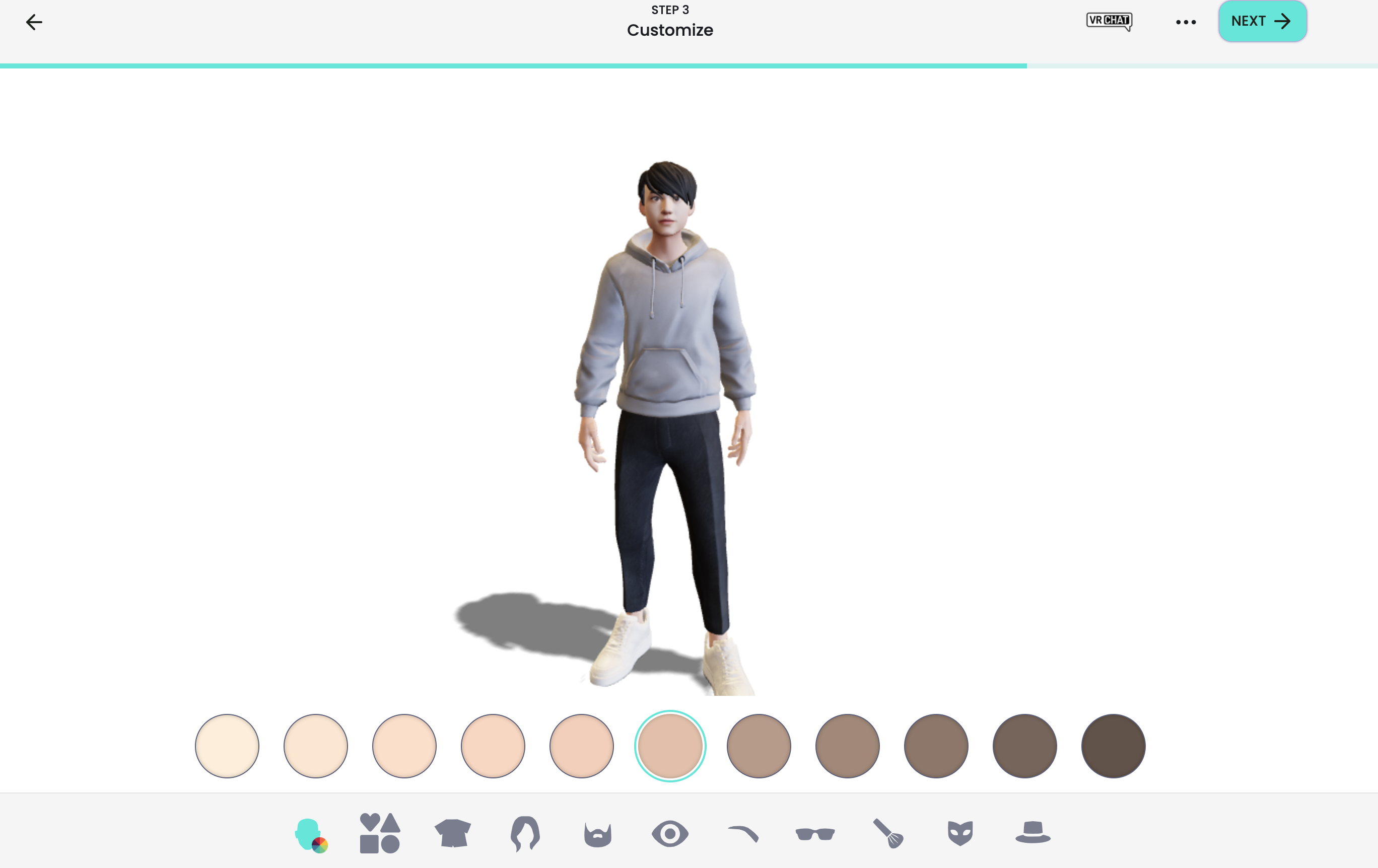The height and width of the screenshot is (868, 1378).
Task: Open the eyebrows category icon
Action: coord(742,834)
